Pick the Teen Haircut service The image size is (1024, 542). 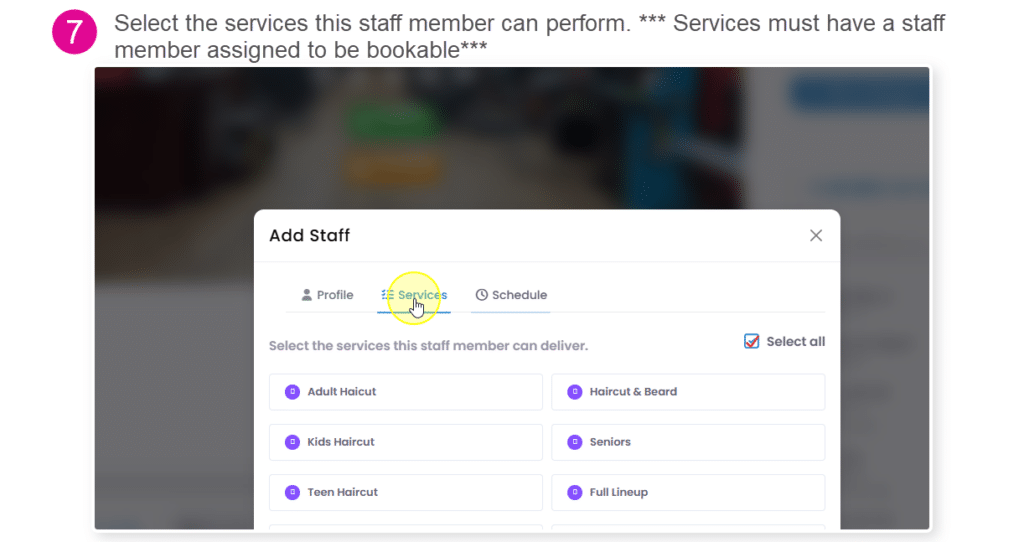click(406, 492)
